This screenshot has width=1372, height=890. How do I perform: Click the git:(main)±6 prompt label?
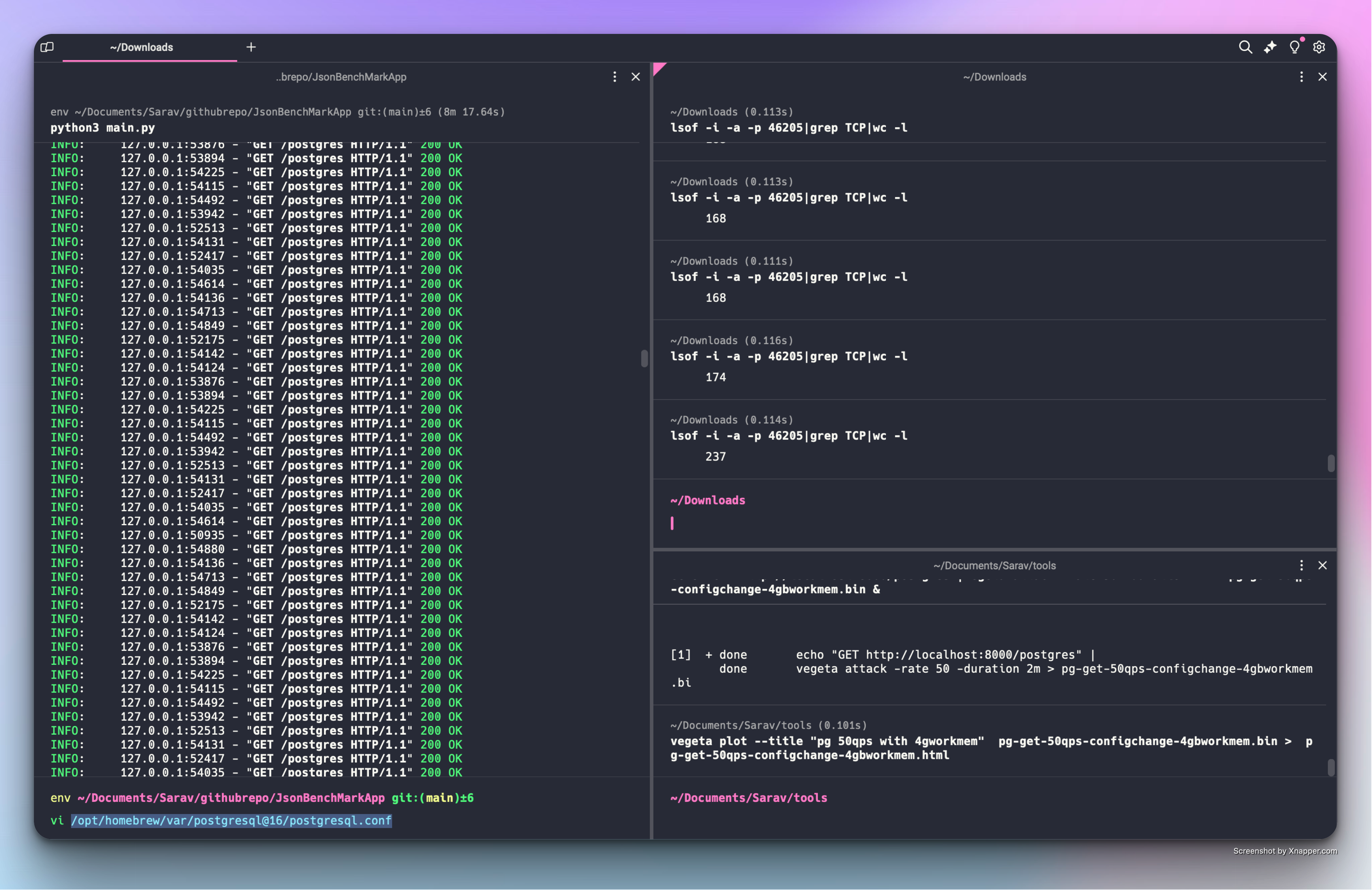click(x=432, y=798)
